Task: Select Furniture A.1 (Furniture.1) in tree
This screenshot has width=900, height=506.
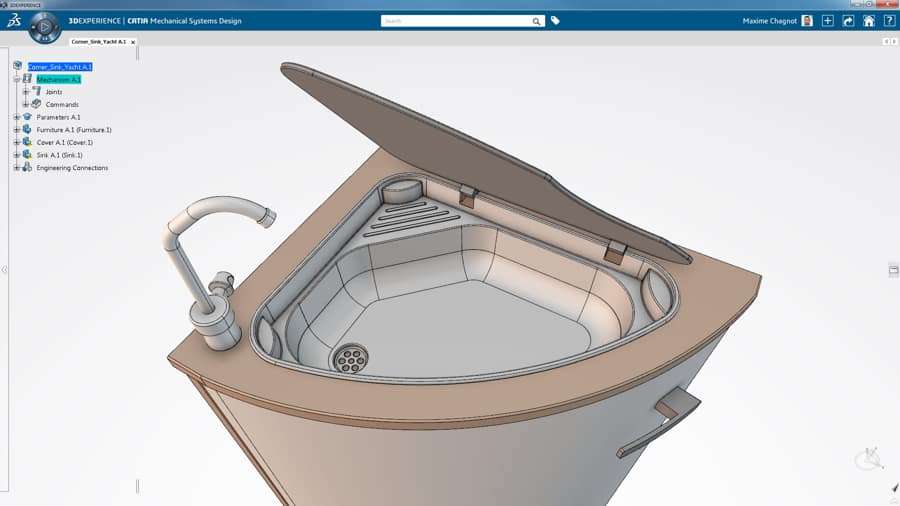Action: click(74, 130)
